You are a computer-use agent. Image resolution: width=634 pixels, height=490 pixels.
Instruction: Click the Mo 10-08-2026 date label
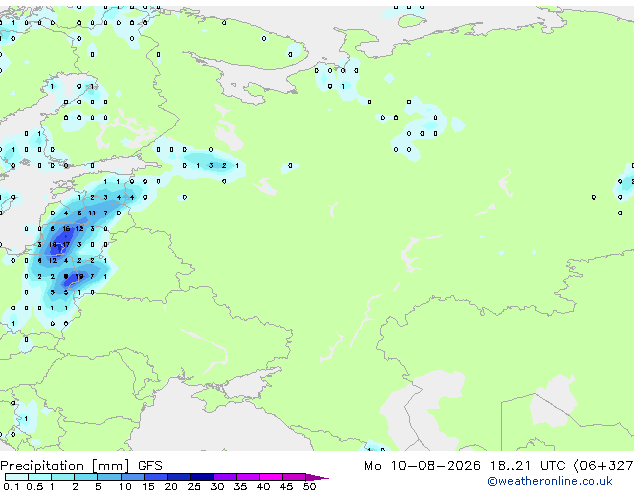tap(422, 466)
